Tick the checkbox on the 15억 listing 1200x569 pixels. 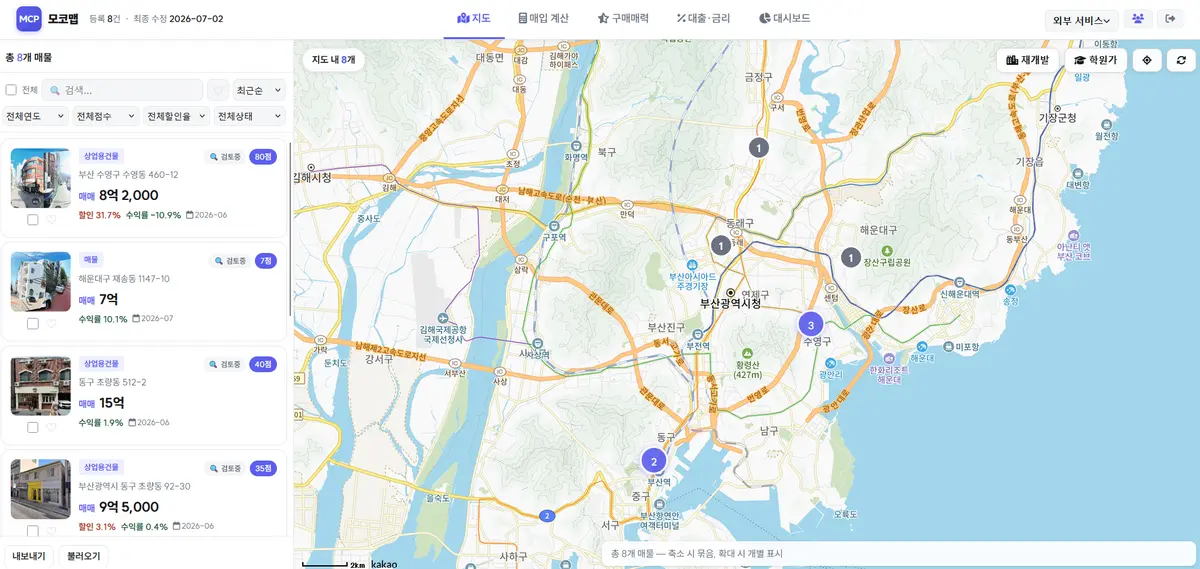tap(33, 427)
